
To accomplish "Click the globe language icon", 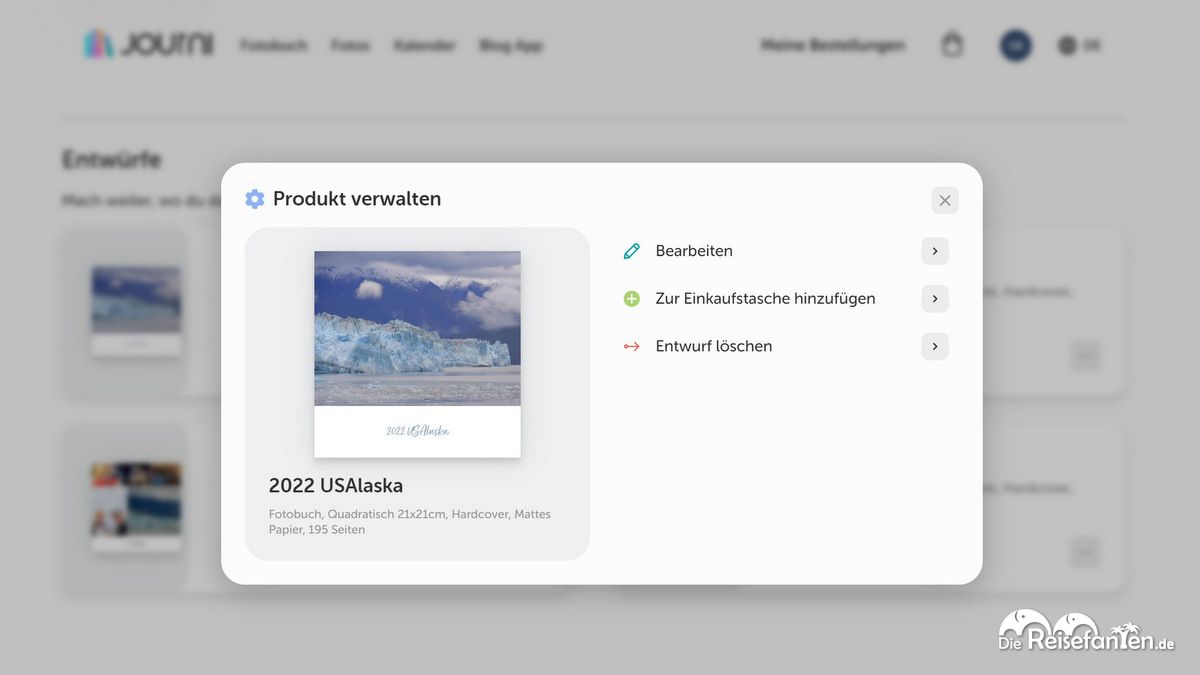I will point(1067,45).
